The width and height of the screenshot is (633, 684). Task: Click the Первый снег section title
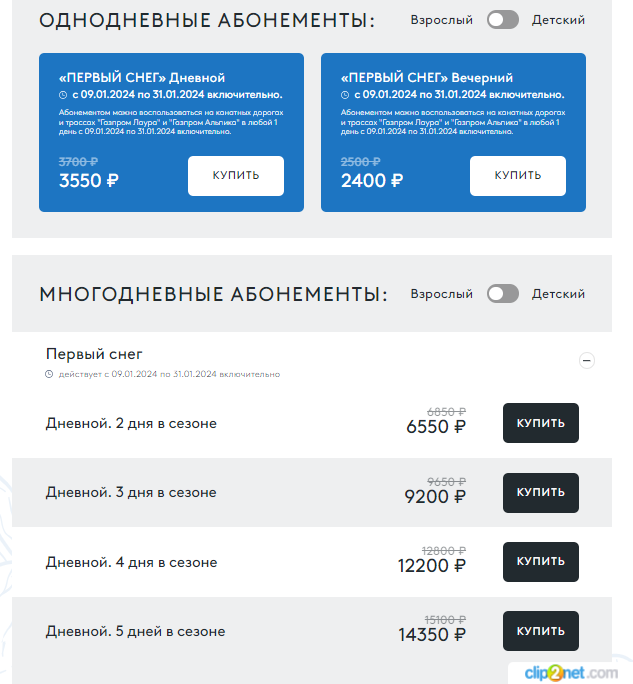point(94,354)
